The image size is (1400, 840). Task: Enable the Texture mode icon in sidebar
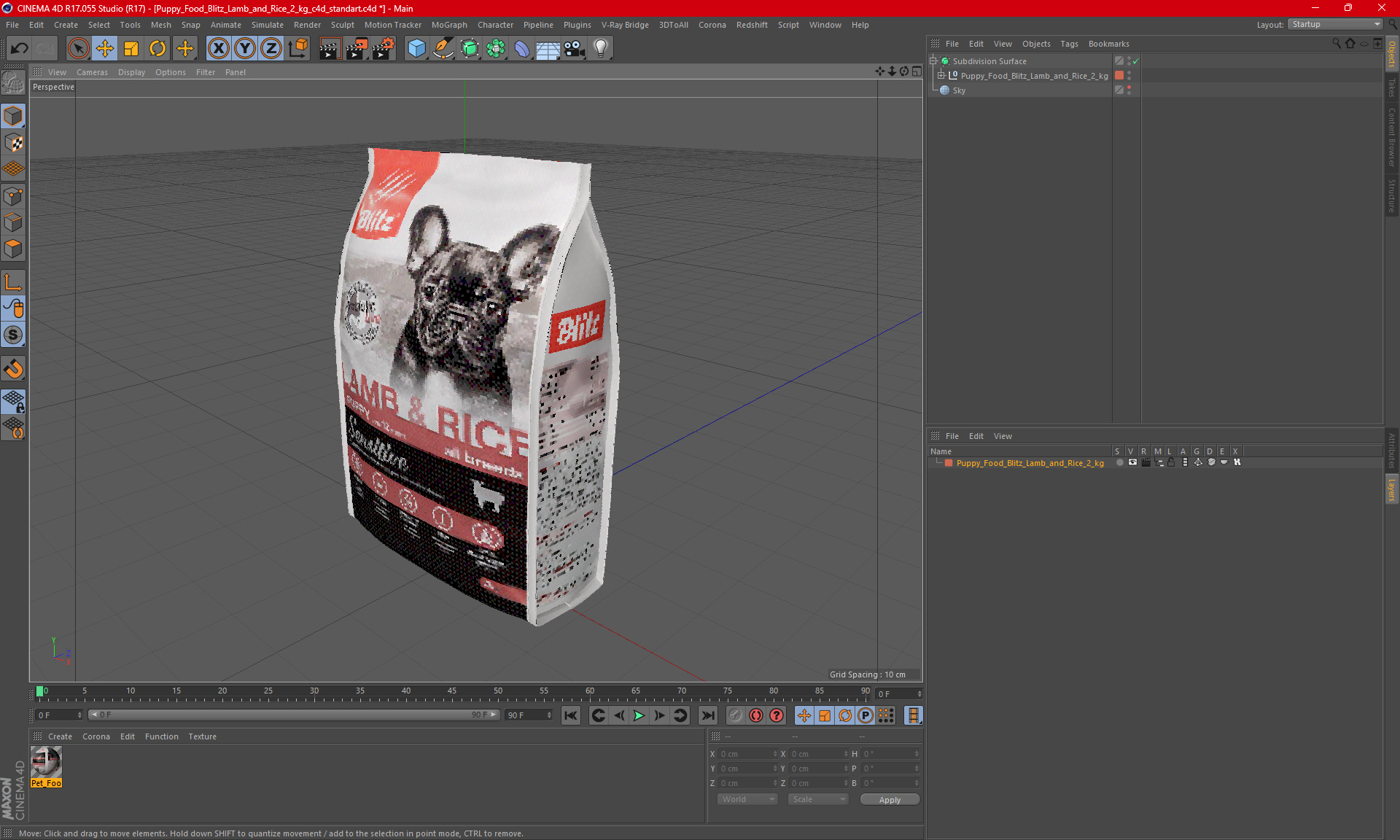13,143
